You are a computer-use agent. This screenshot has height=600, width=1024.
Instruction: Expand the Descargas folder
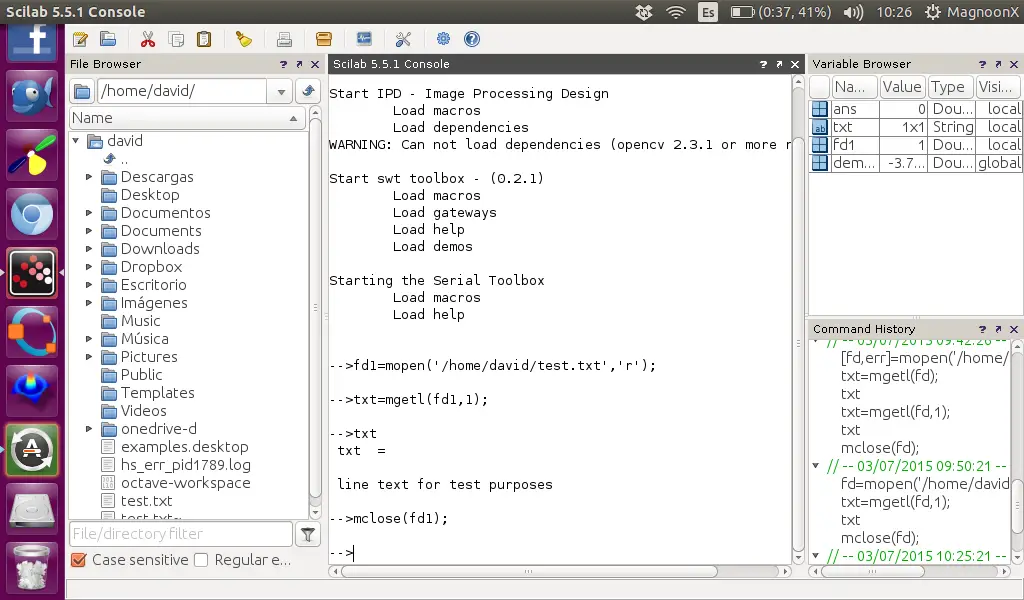89,177
